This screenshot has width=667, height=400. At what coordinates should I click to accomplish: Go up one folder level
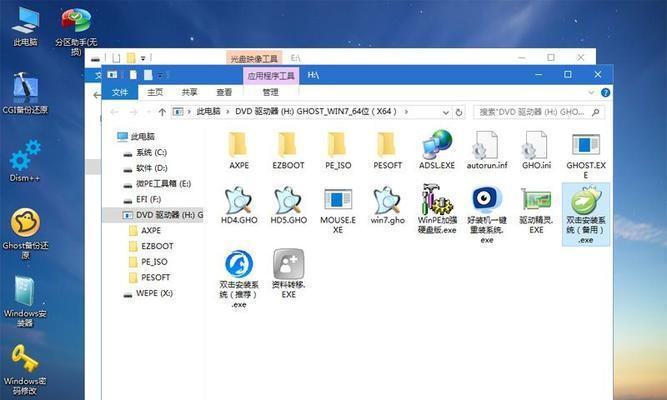[162, 112]
